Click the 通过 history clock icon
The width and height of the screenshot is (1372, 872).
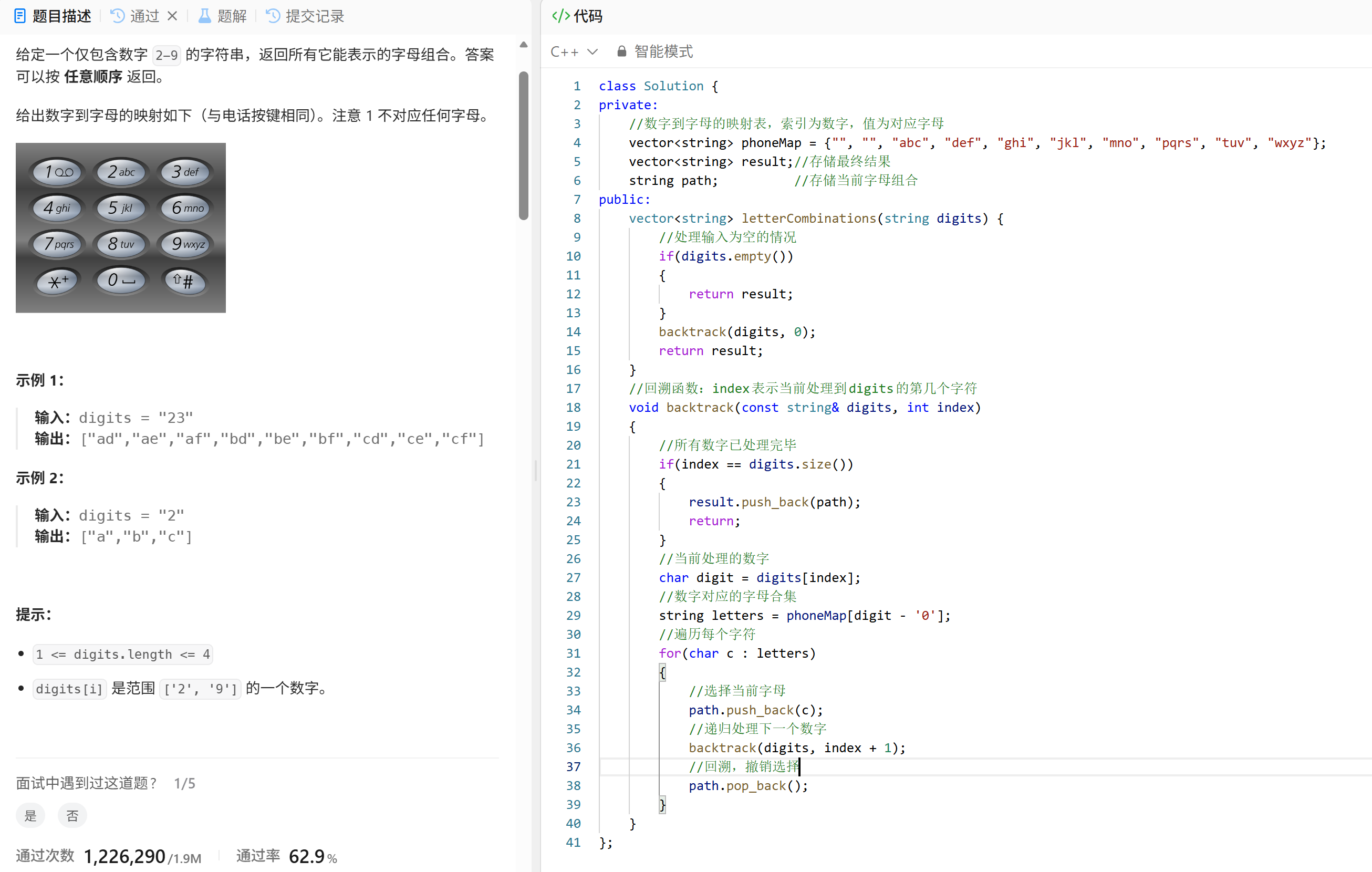click(x=117, y=16)
